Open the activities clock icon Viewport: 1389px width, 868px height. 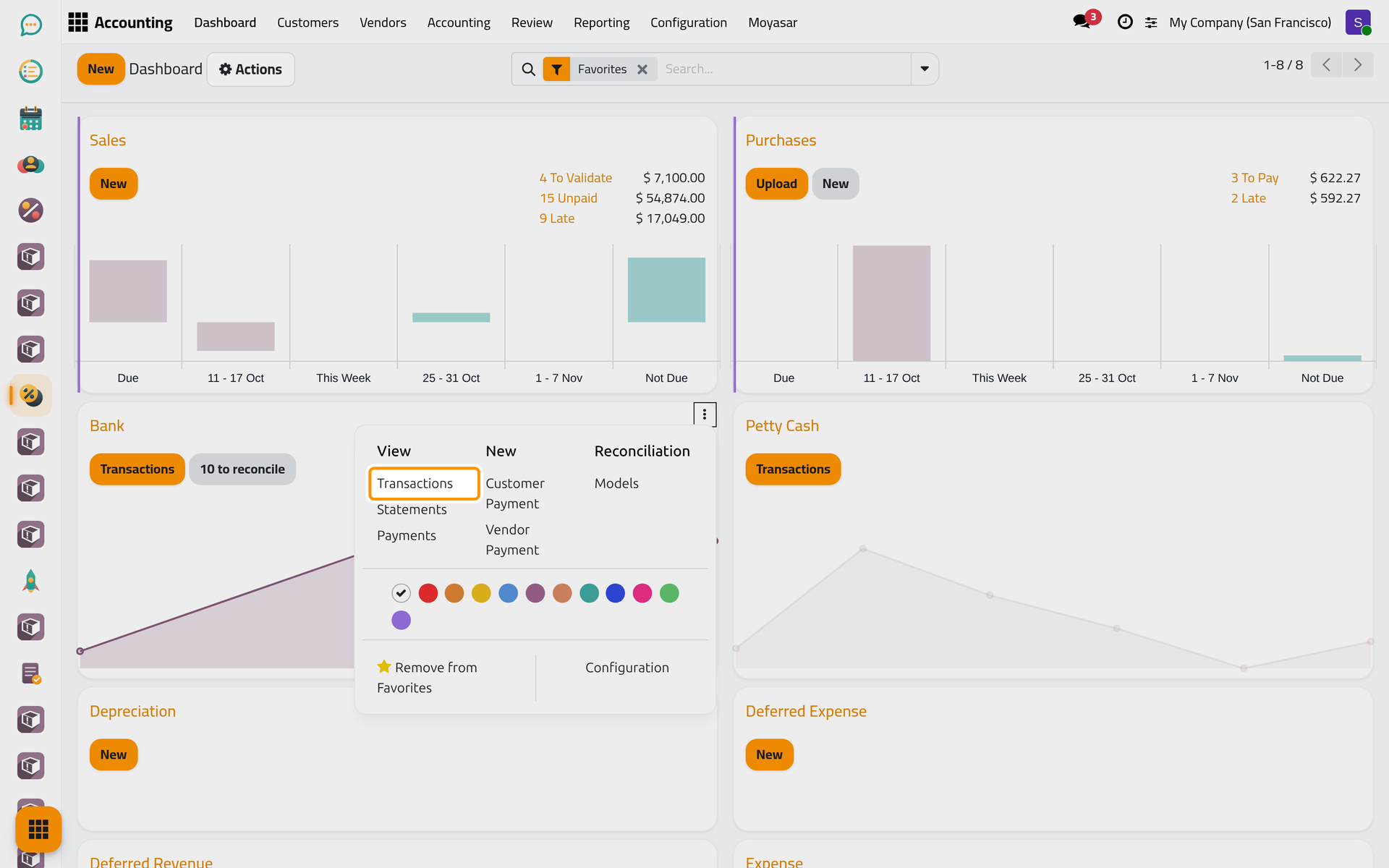click(x=1125, y=22)
